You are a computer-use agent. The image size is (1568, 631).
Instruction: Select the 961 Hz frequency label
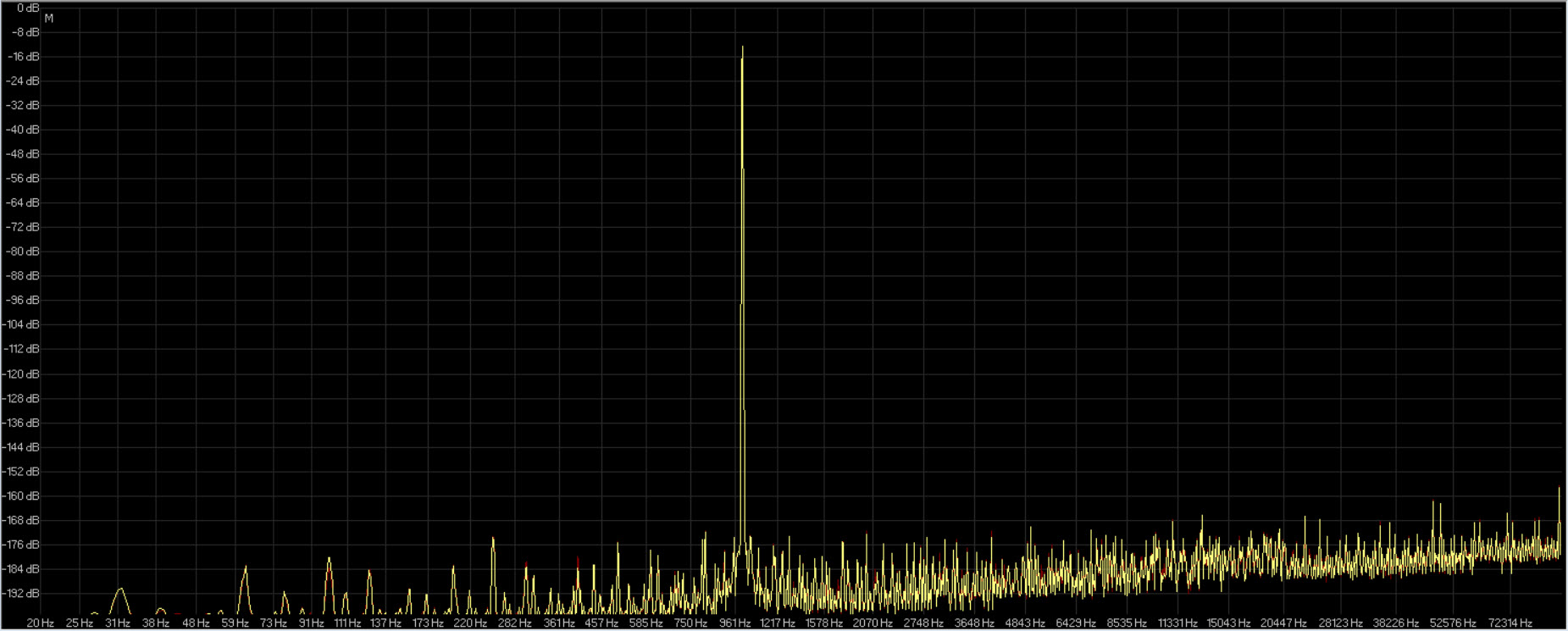734,623
